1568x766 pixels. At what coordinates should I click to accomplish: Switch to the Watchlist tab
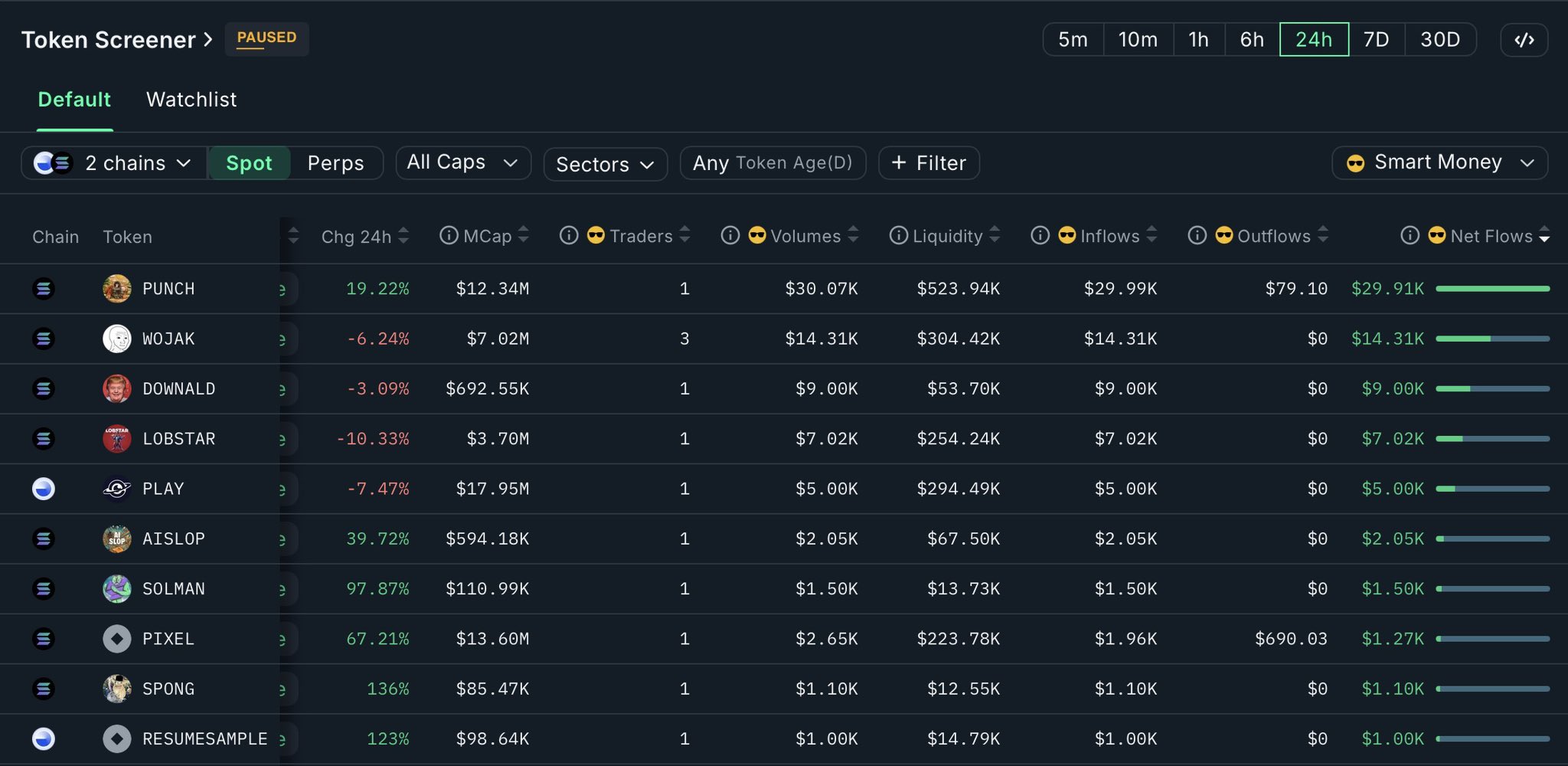(x=191, y=100)
